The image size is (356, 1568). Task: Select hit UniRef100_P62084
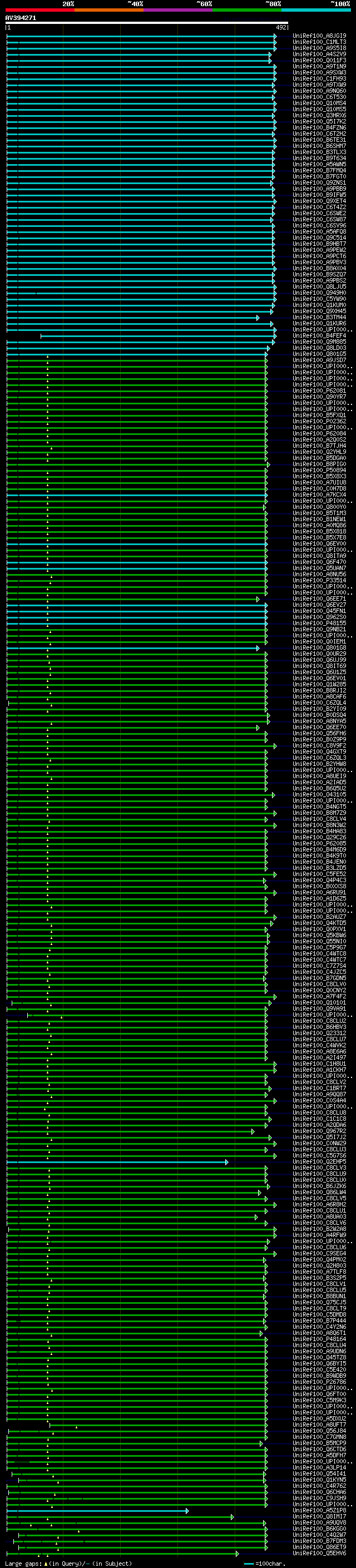click(319, 433)
